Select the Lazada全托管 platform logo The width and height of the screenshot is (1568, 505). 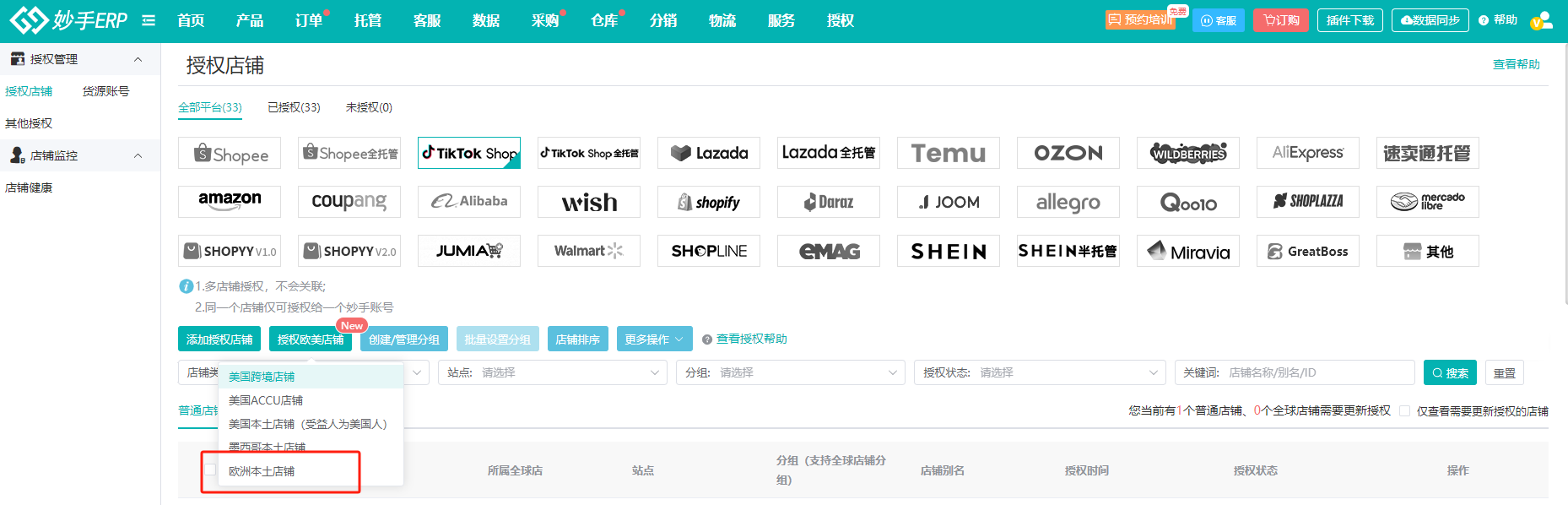click(829, 153)
